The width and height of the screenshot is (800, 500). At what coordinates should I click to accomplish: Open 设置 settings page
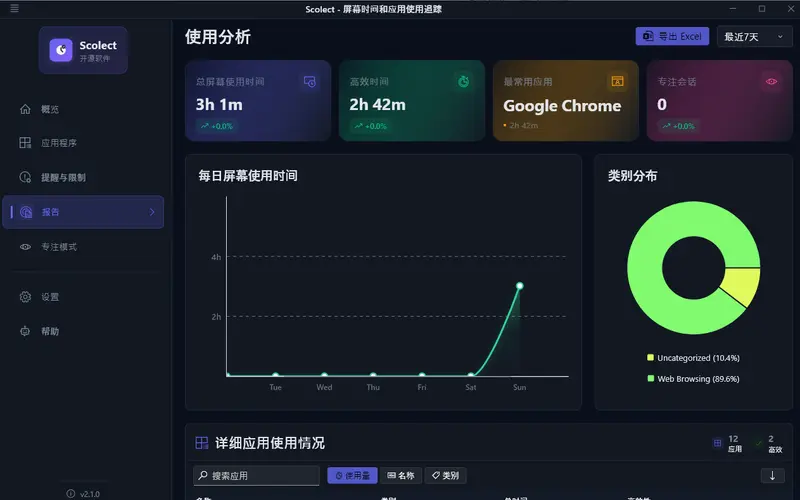click(83, 297)
